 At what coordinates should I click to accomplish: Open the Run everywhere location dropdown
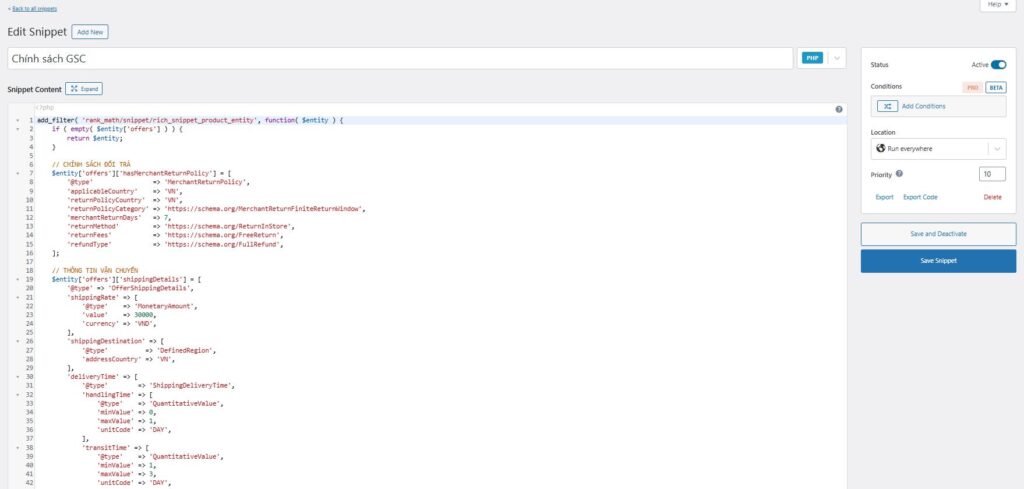pos(996,148)
